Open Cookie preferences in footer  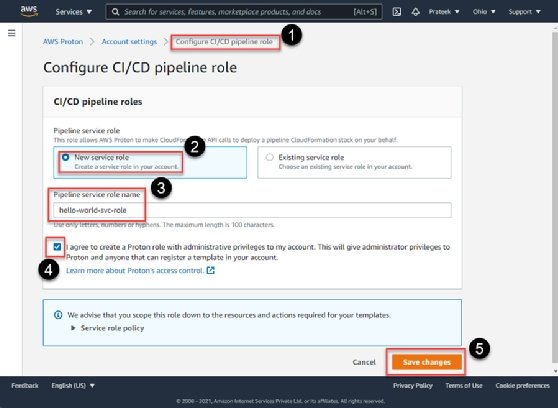[523, 386]
